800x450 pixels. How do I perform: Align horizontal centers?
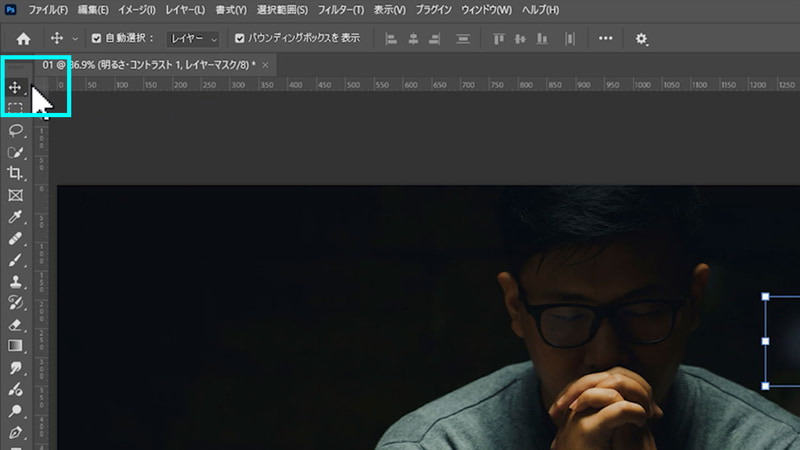pos(413,39)
